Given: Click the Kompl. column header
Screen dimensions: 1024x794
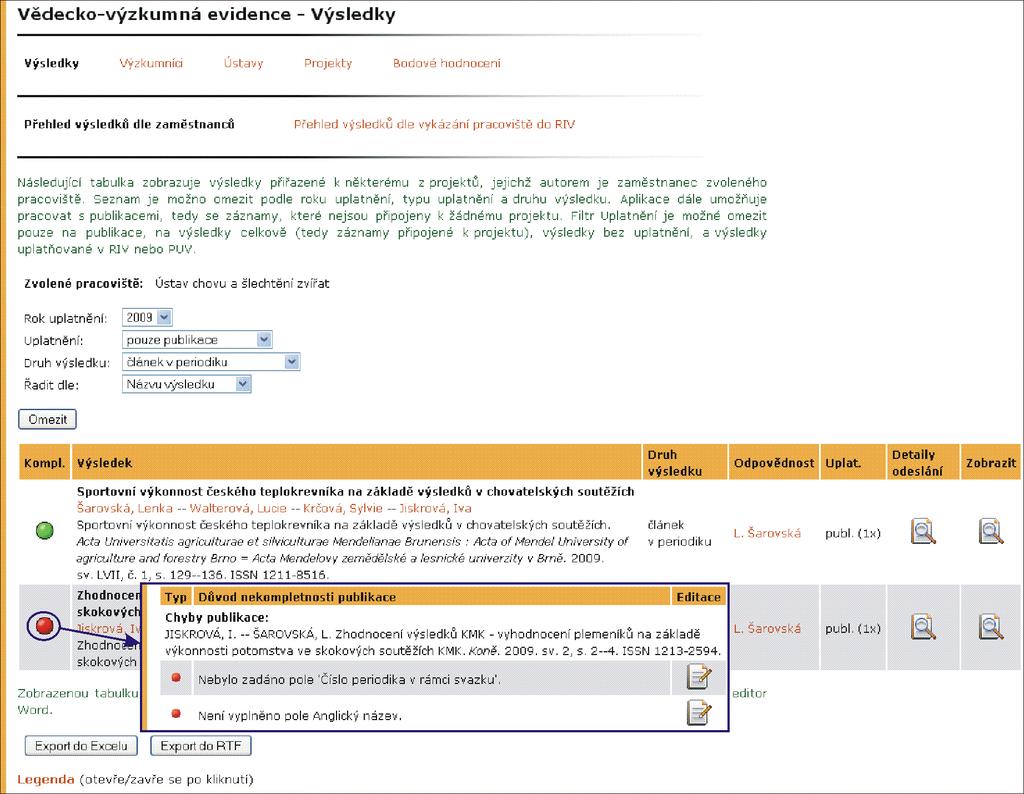Looking at the screenshot, I should point(44,462).
